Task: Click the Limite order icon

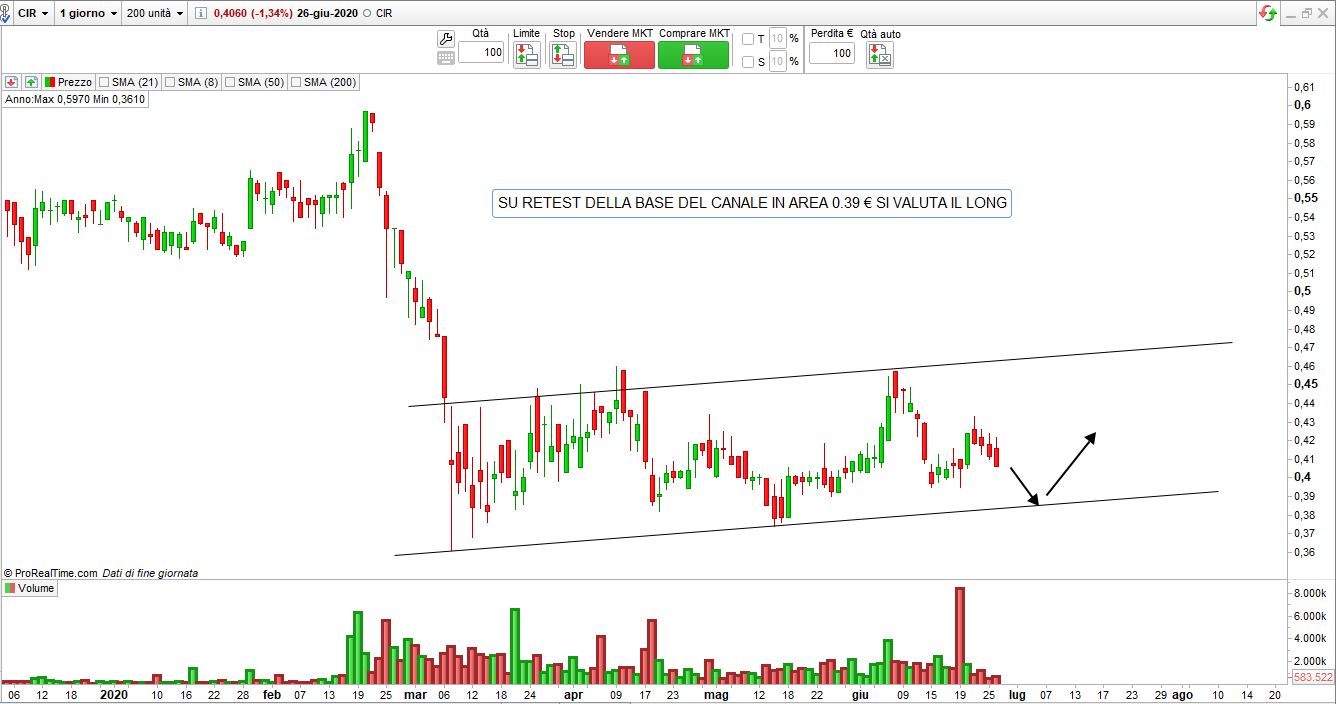Action: 526,55
